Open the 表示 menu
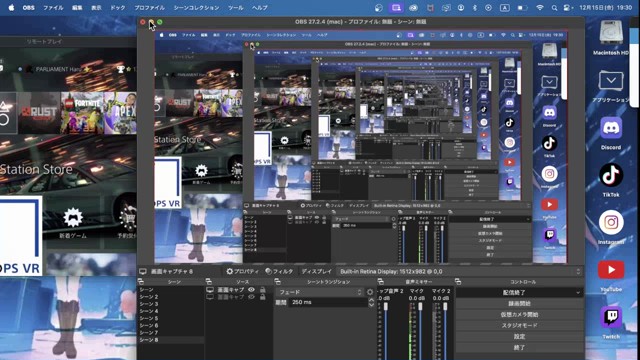Image resolution: width=640 pixels, height=360 pixels. pyautogui.click(x=96, y=8)
